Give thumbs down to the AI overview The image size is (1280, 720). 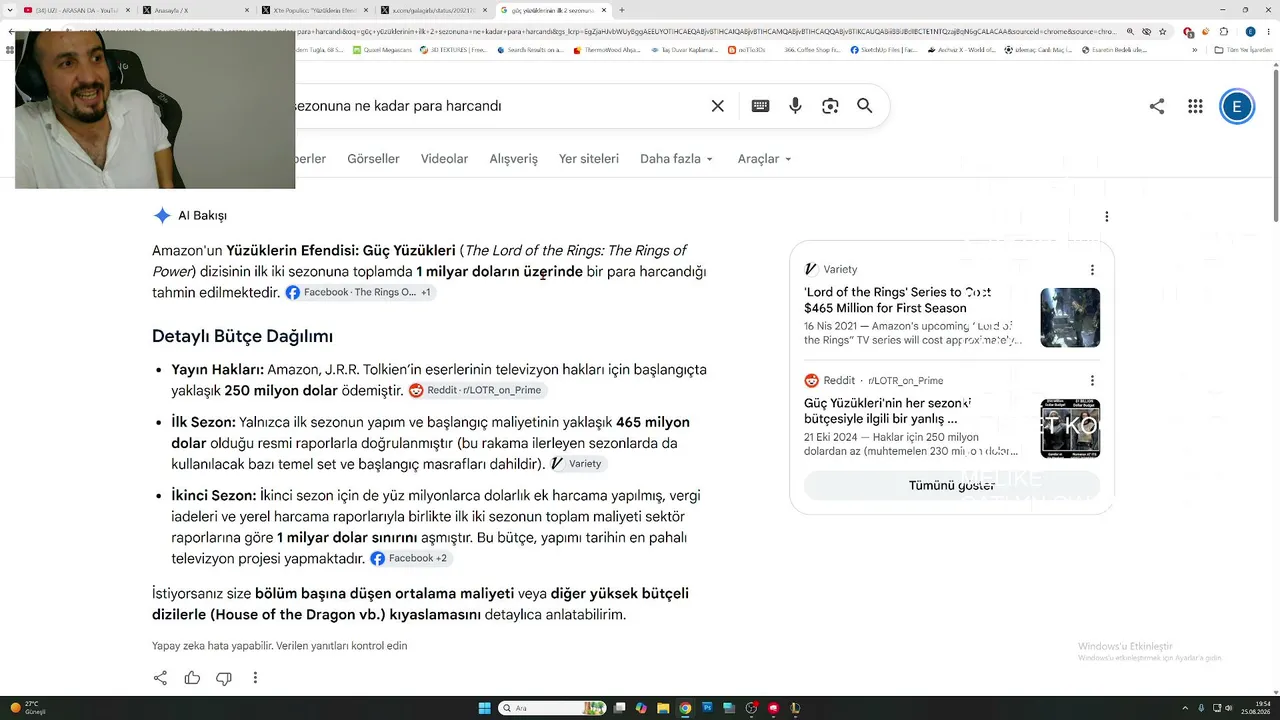pos(224,678)
